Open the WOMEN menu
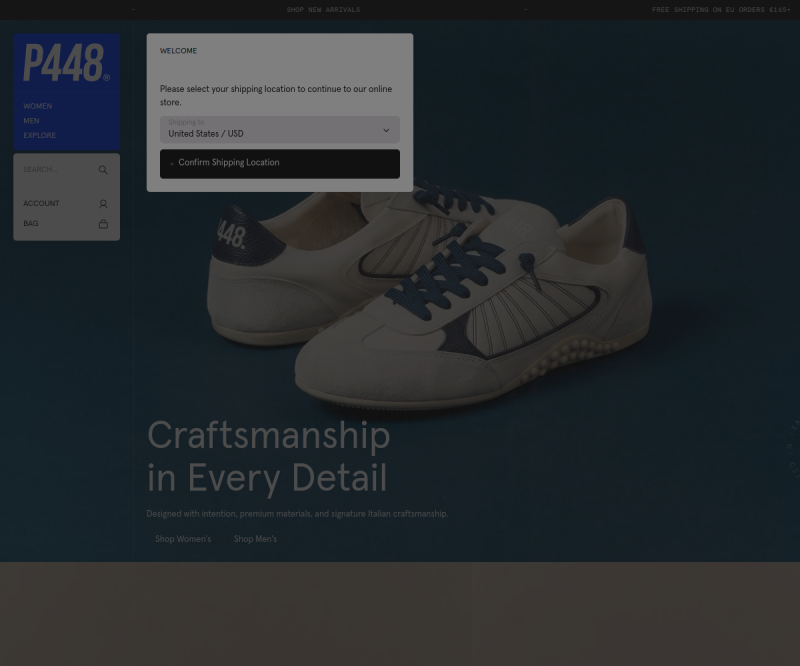800x666 pixels. [x=38, y=106]
